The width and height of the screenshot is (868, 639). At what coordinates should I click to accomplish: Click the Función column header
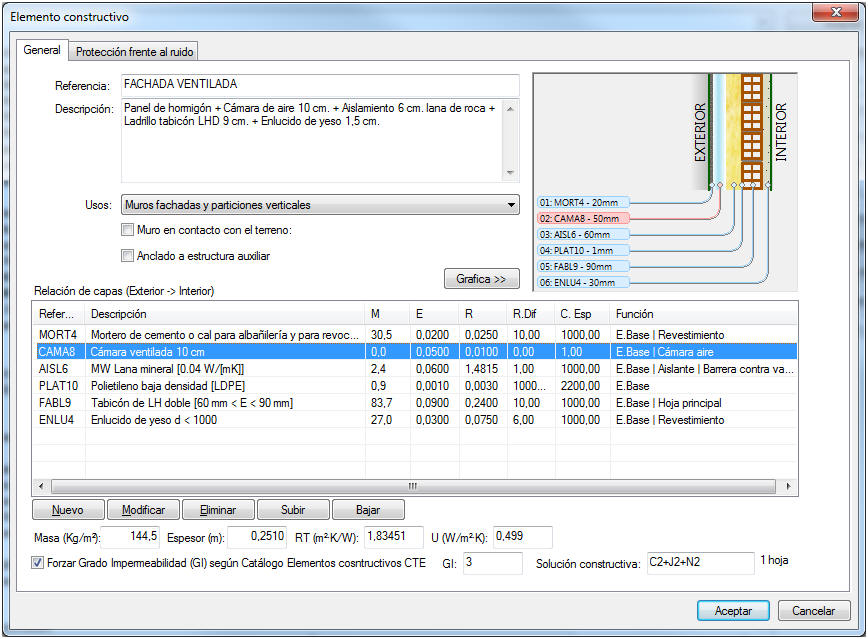tap(700, 314)
